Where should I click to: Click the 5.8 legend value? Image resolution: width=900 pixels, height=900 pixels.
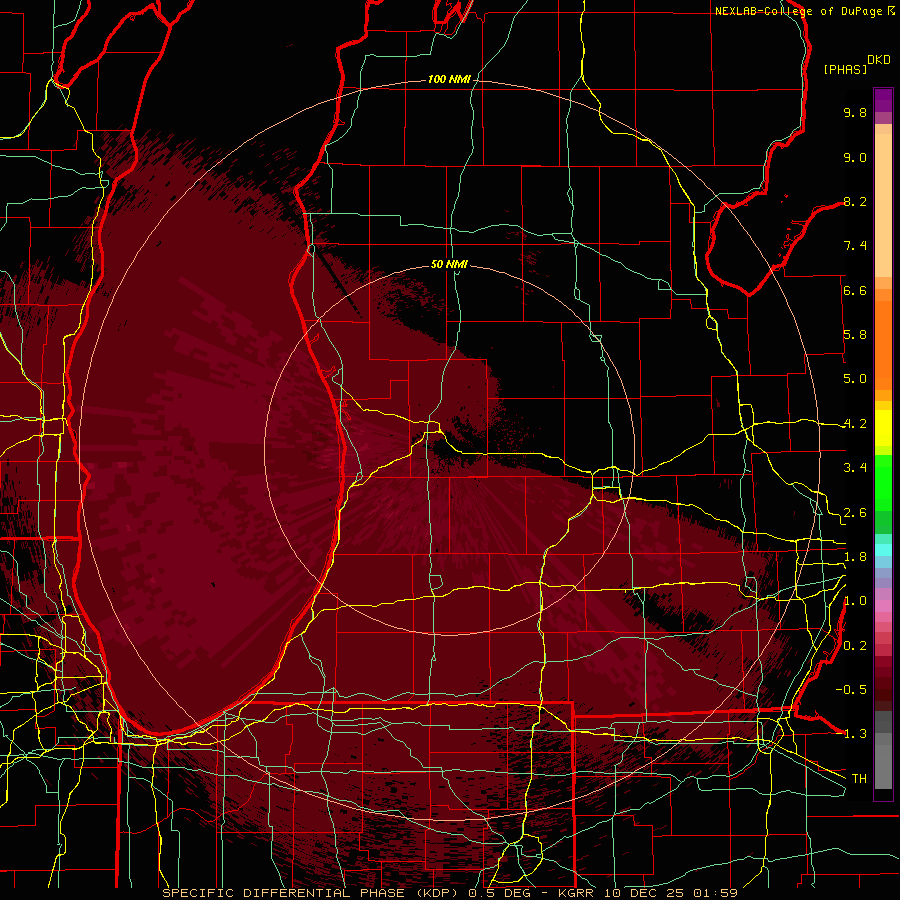(x=855, y=335)
